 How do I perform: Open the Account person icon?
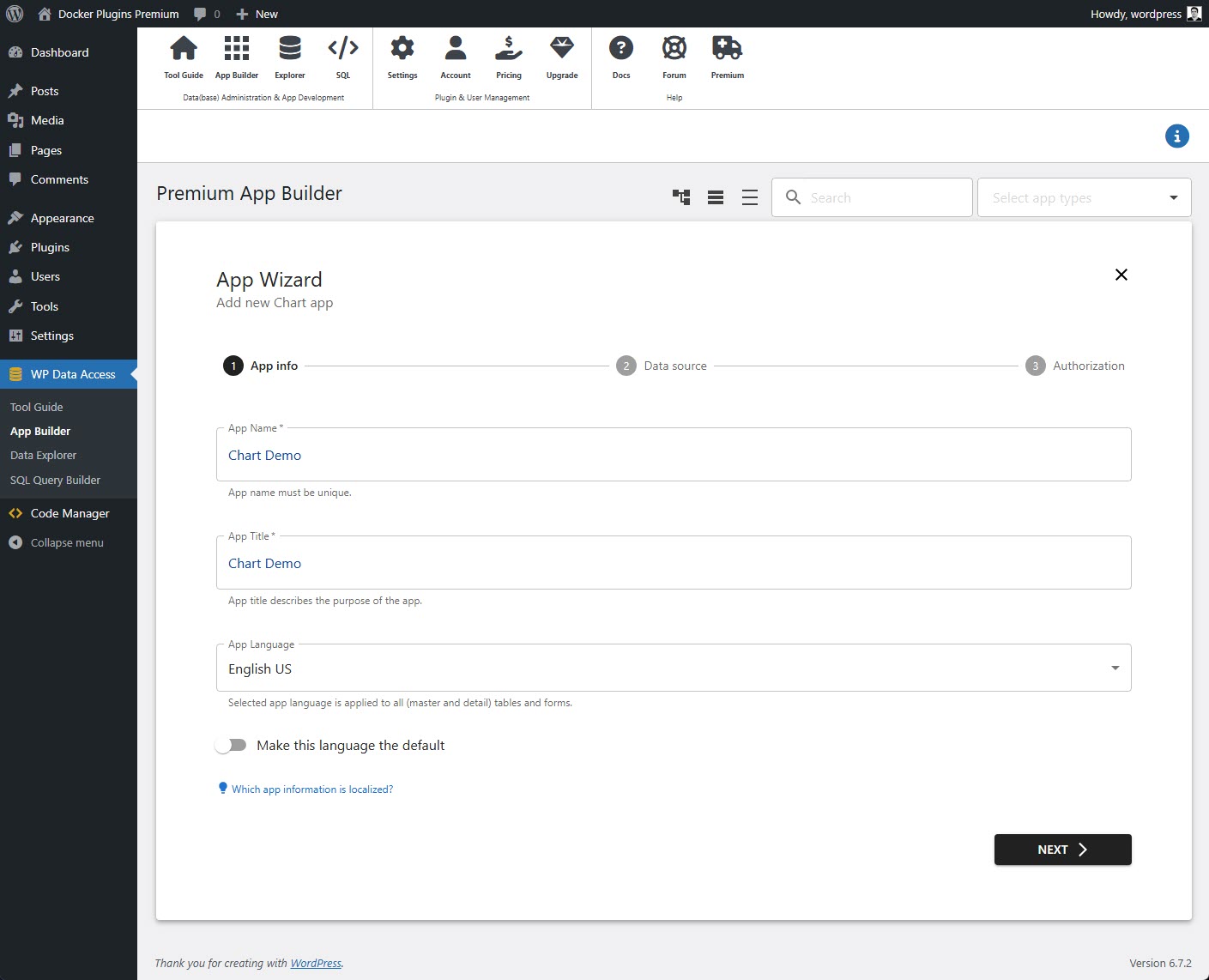(456, 48)
